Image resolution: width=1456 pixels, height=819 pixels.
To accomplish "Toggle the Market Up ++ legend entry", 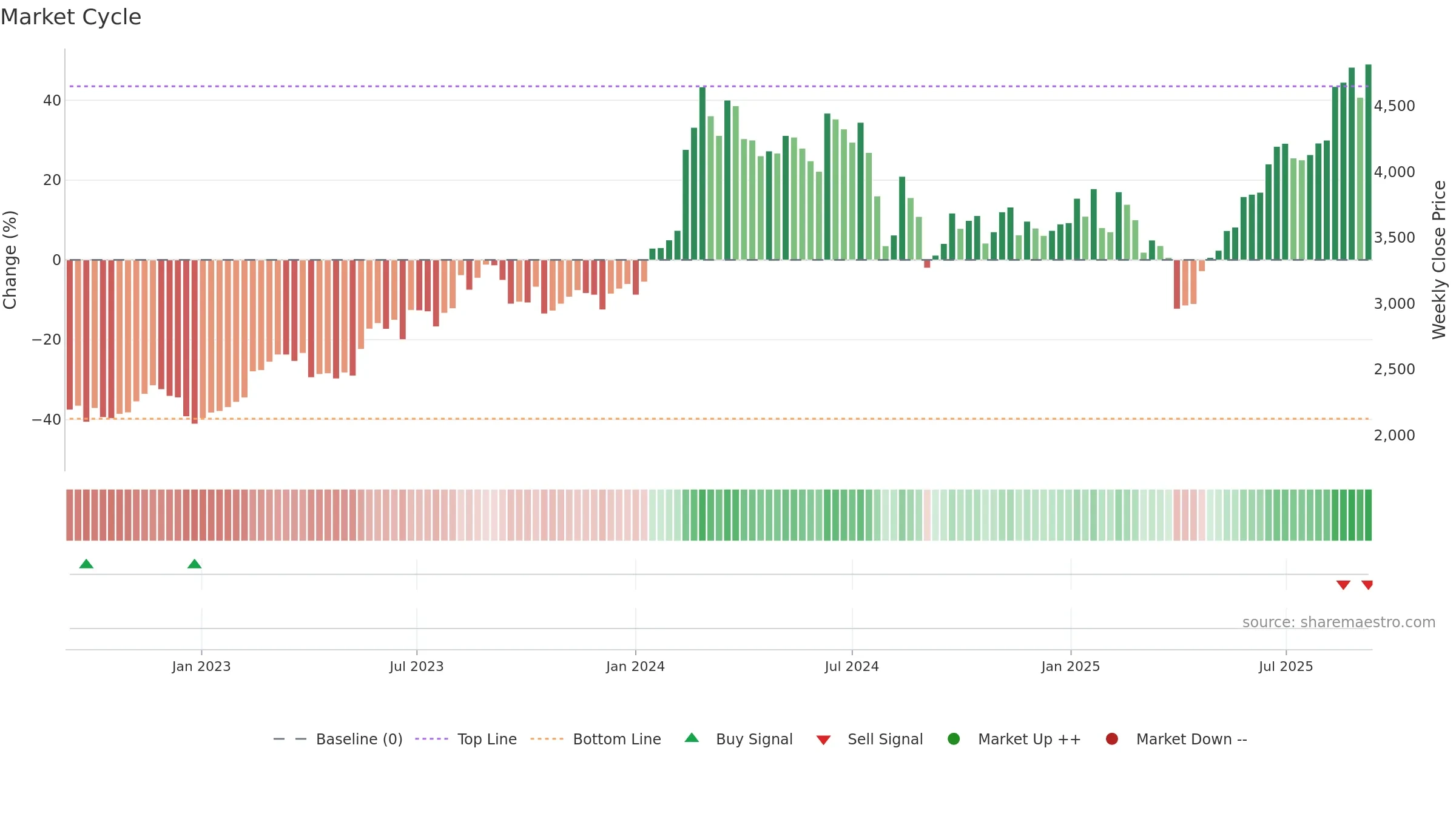I will 1014,739.
